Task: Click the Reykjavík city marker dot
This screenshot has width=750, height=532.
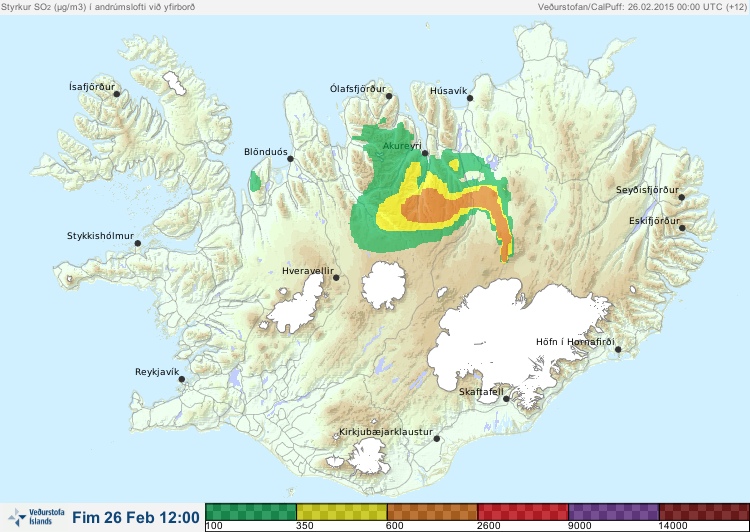Action: pyautogui.click(x=182, y=379)
